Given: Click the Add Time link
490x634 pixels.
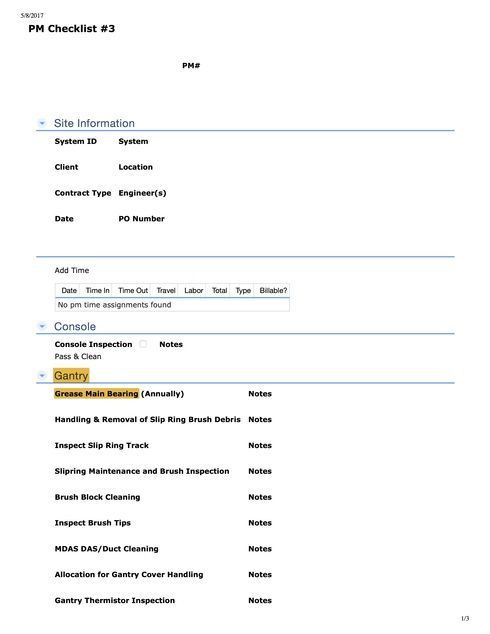Looking at the screenshot, I should coord(72,270).
